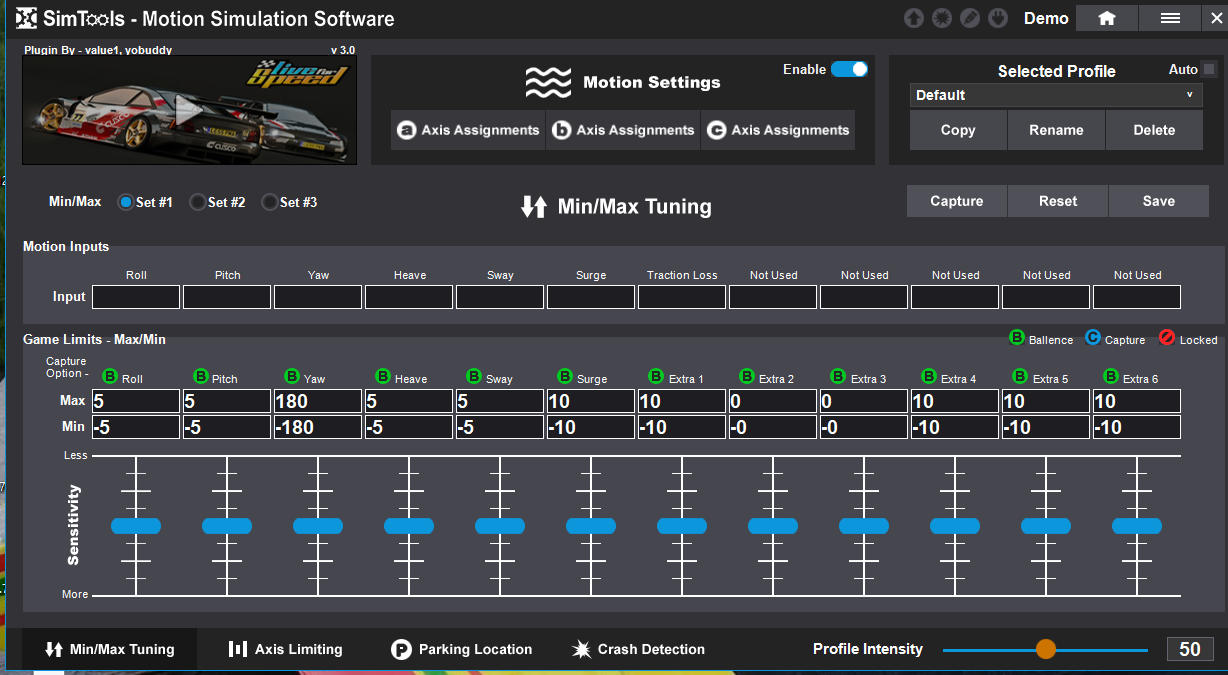Click the green B icon next to Extra 4

click(929, 377)
